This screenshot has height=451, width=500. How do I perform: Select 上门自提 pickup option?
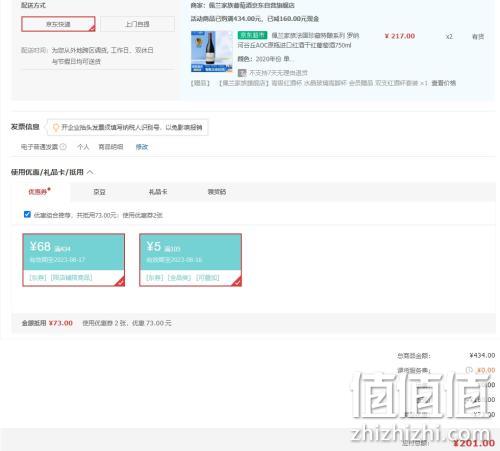click(x=137, y=24)
